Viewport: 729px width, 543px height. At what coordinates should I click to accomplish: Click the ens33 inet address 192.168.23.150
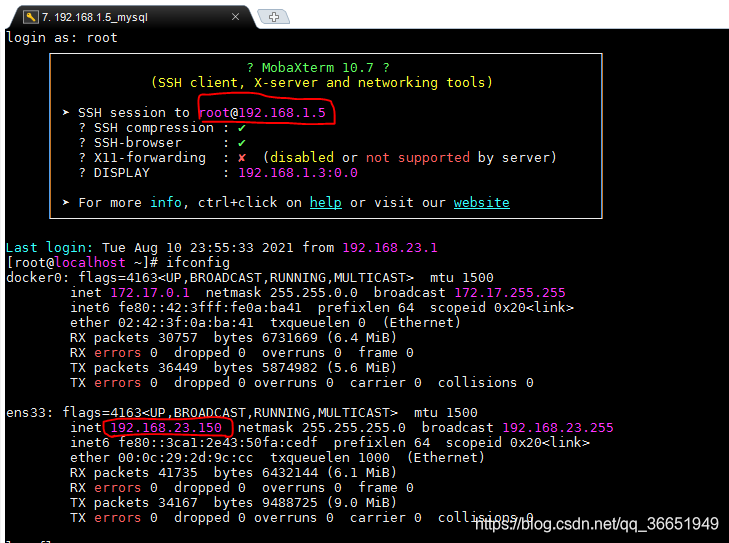[x=166, y=428]
